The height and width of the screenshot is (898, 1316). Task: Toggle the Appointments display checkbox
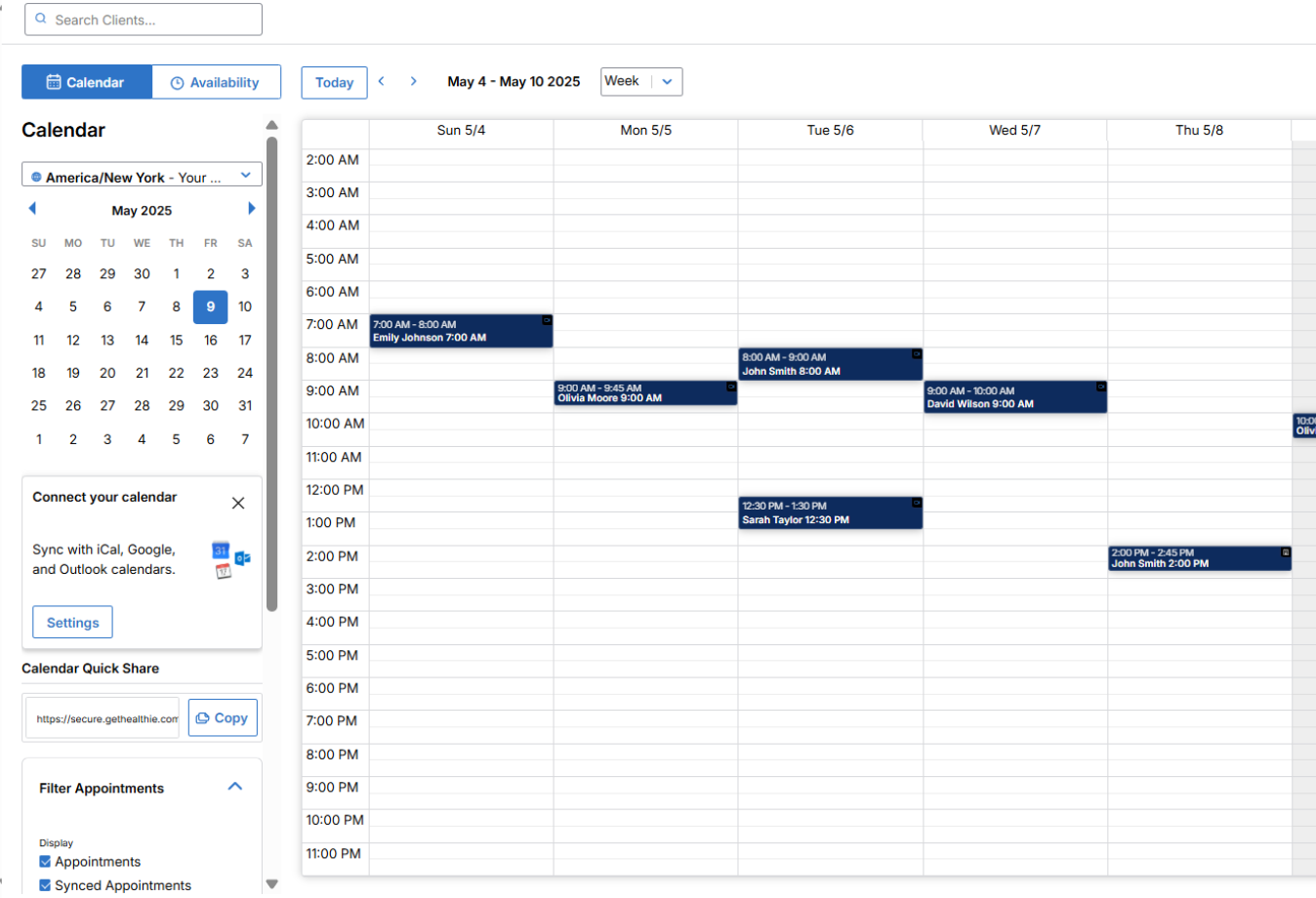coord(45,862)
